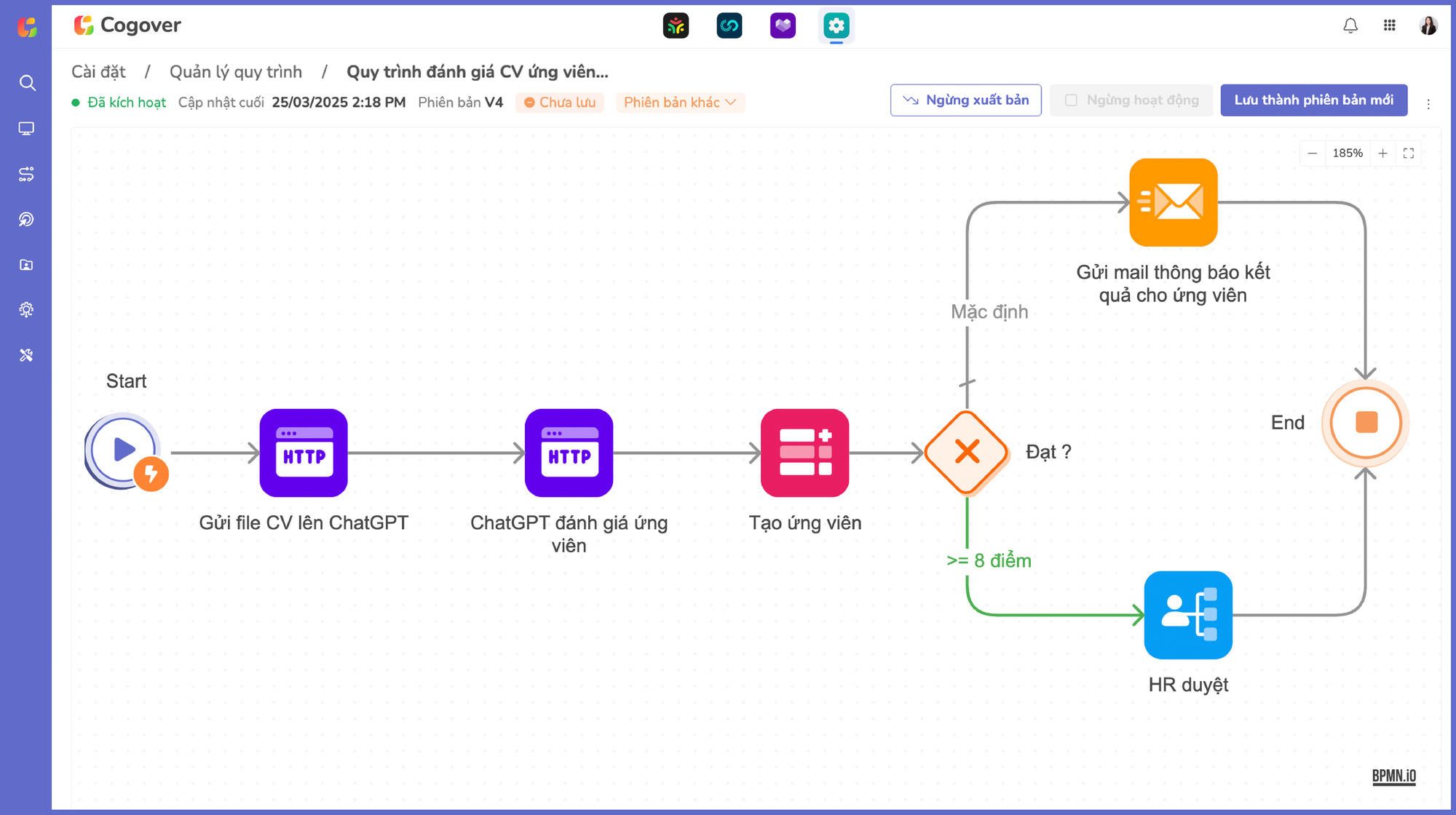The height and width of the screenshot is (815, 1456).
Task: Click the Đạt ? gateway diamond
Action: pyautogui.click(x=967, y=453)
